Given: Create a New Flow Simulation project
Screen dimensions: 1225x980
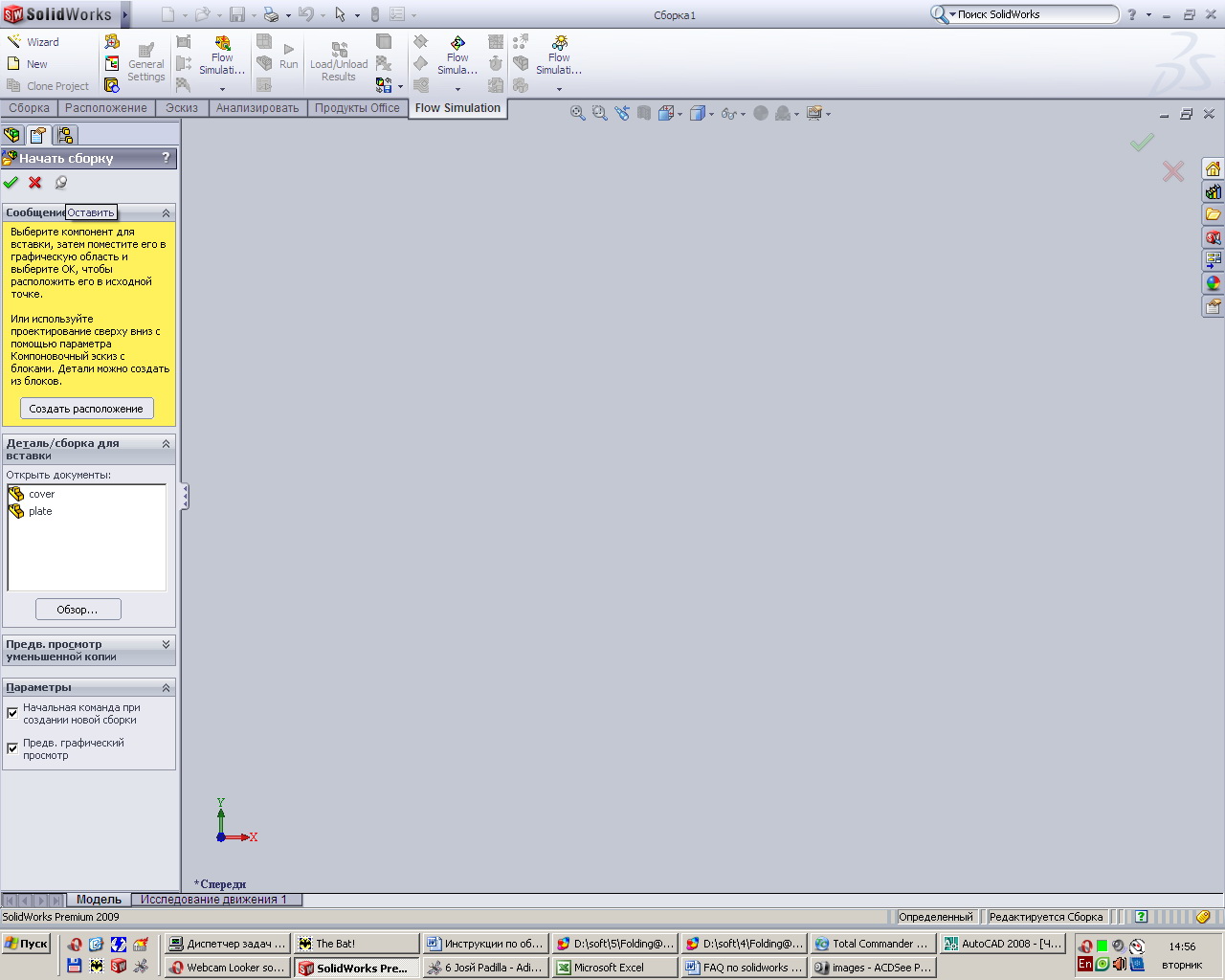Looking at the screenshot, I should (x=28, y=64).
